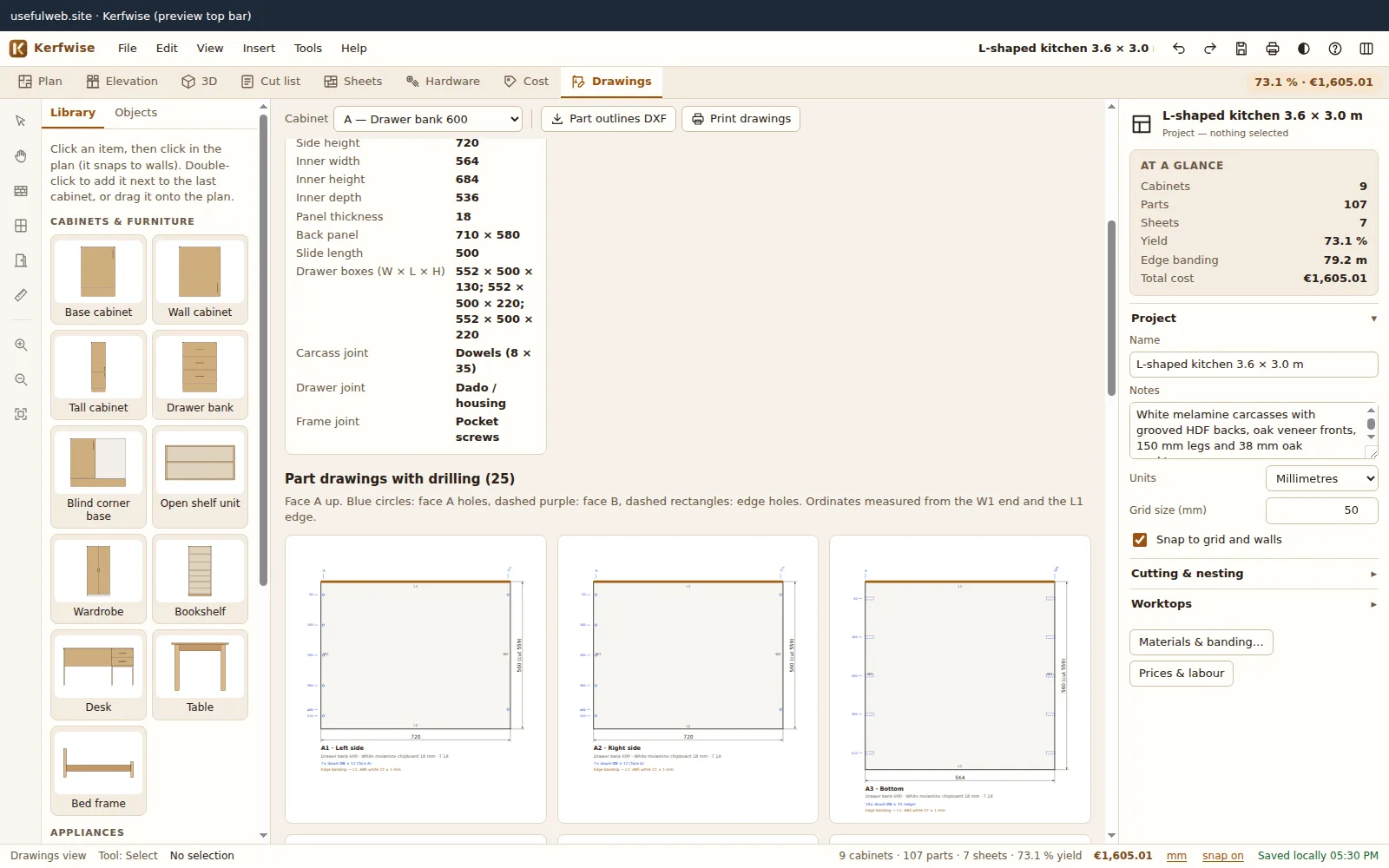This screenshot has width=1389, height=868.
Task: Click the zoom to fit icon
Action: click(21, 415)
